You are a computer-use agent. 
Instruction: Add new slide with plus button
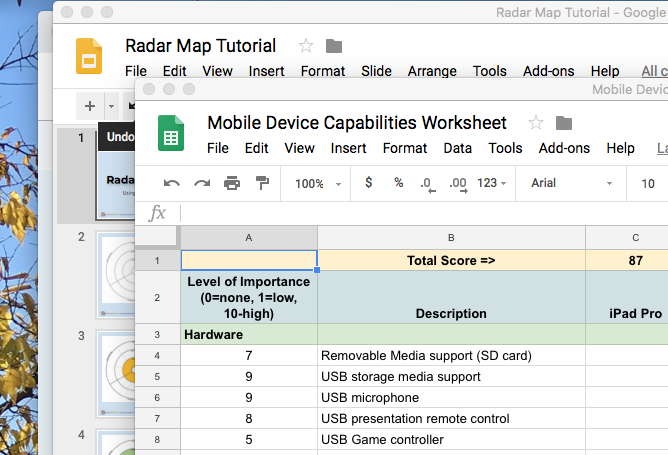tap(89, 106)
